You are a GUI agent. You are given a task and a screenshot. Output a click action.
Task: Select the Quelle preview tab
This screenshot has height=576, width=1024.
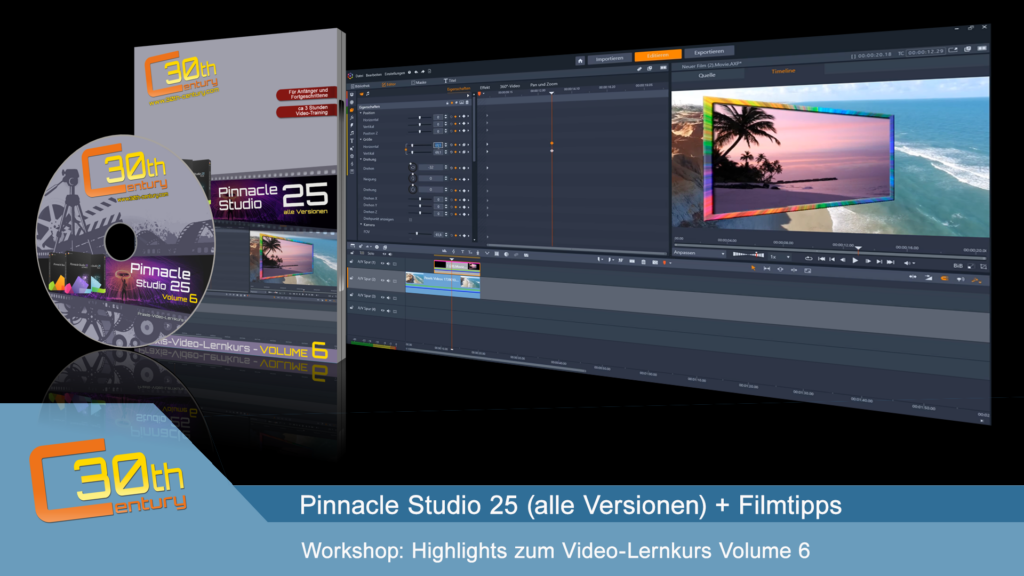707,75
